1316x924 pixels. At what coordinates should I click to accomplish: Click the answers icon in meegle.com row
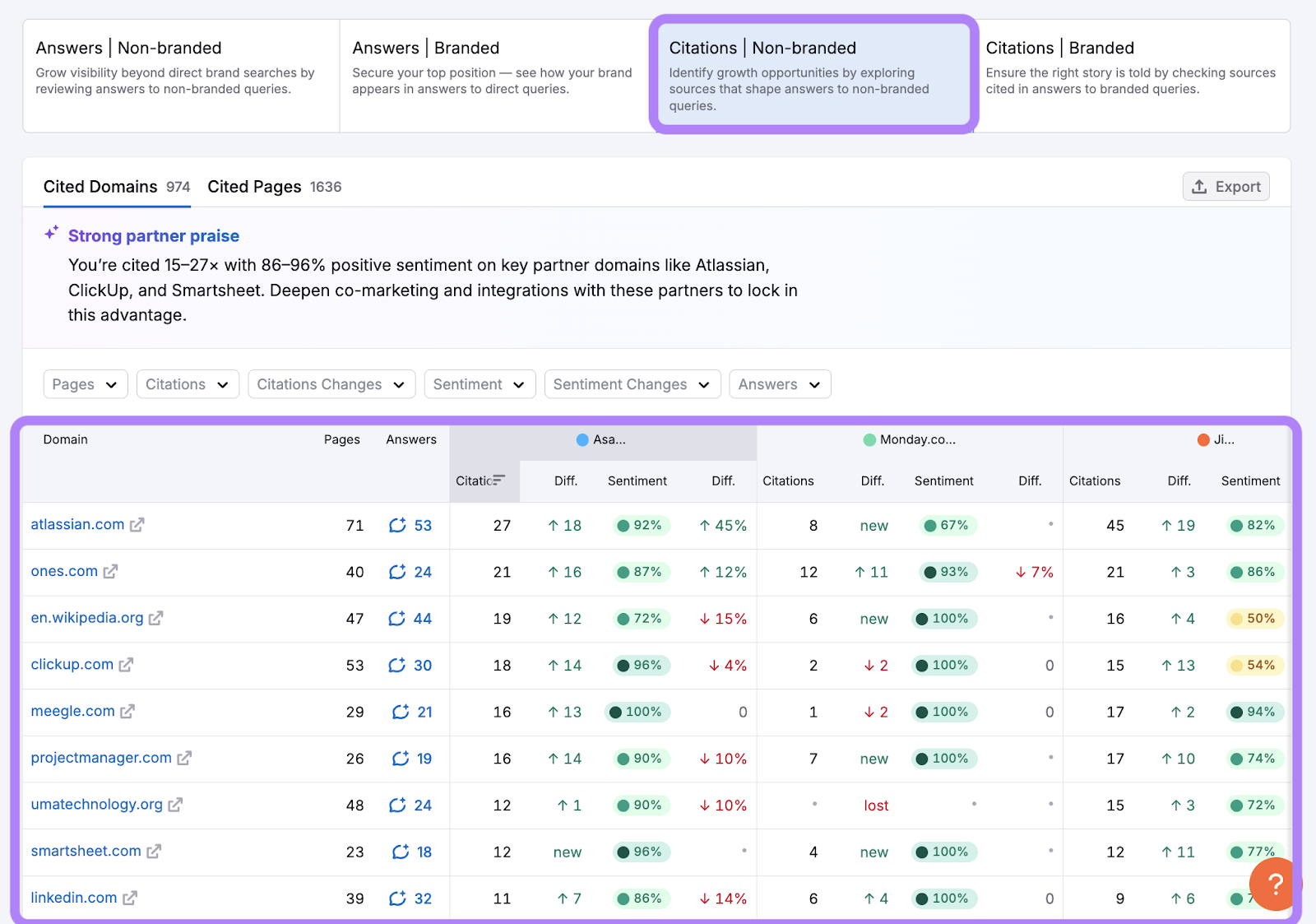400,712
